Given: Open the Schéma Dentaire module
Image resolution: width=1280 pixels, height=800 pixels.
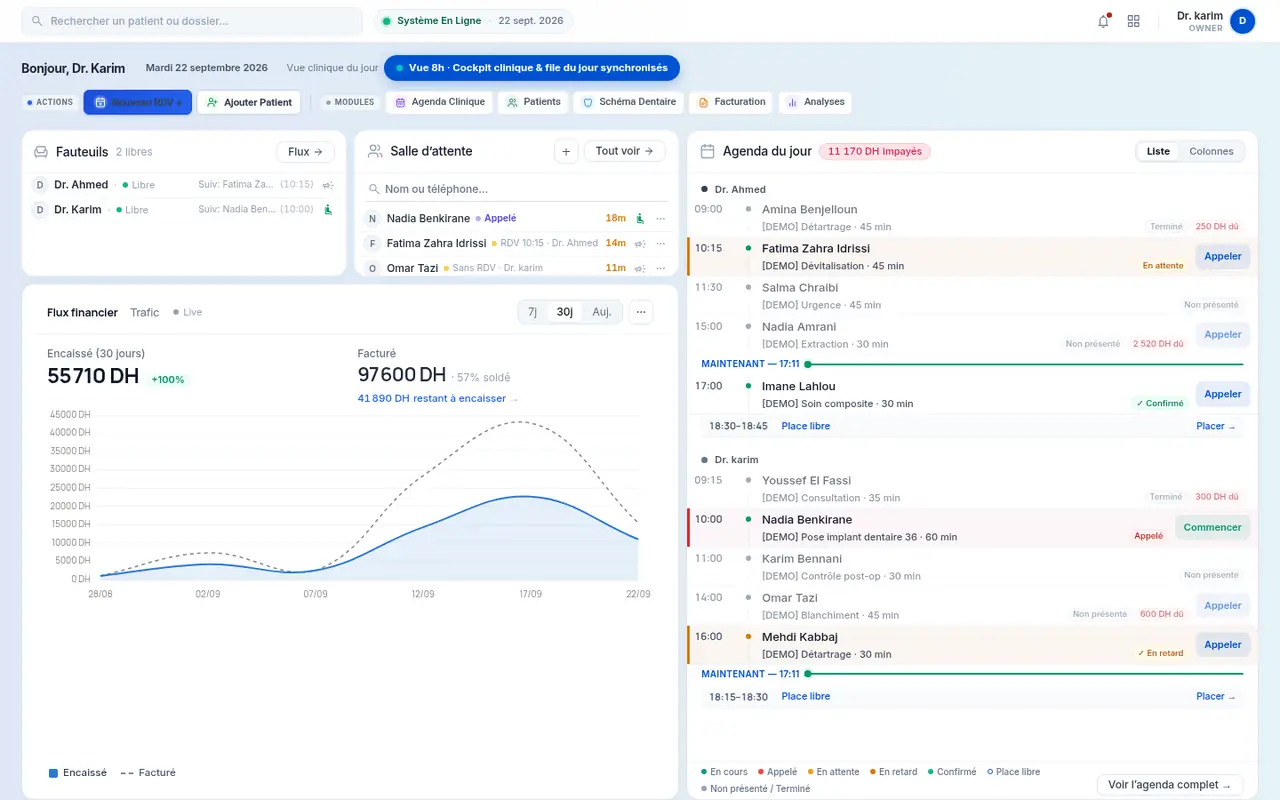Looking at the screenshot, I should 629,102.
